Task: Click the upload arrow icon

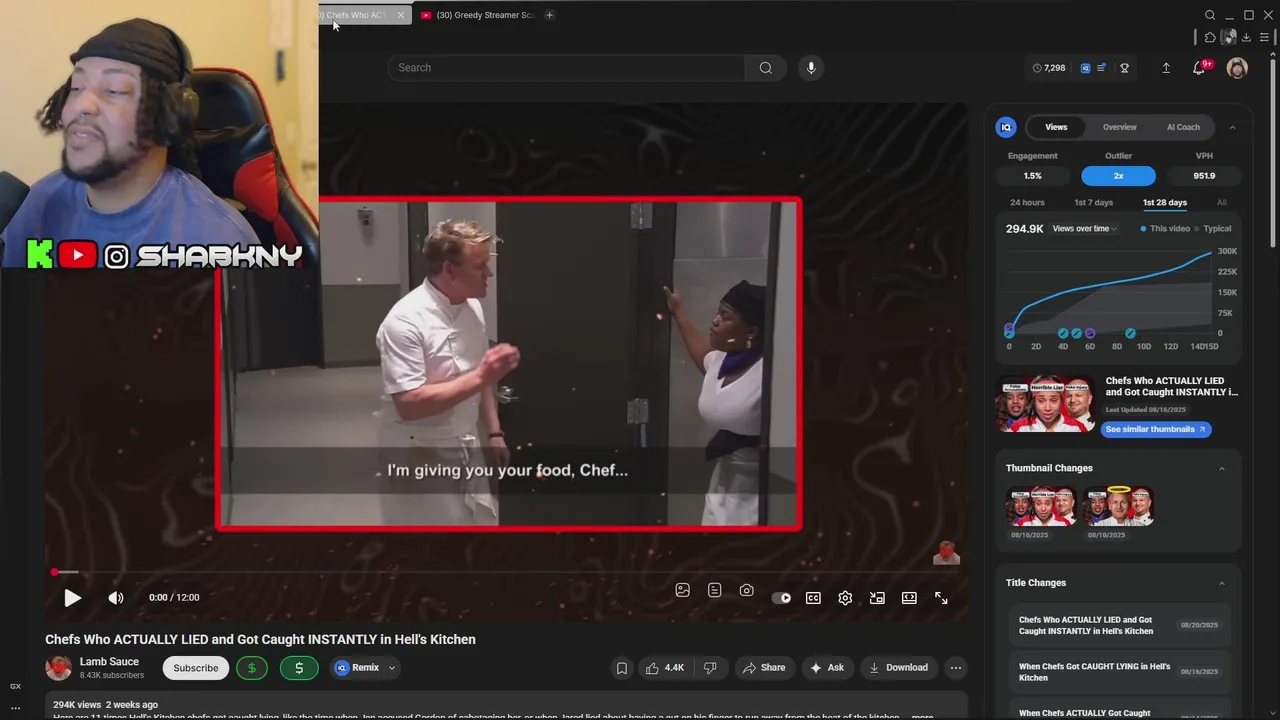Action: click(x=1166, y=68)
